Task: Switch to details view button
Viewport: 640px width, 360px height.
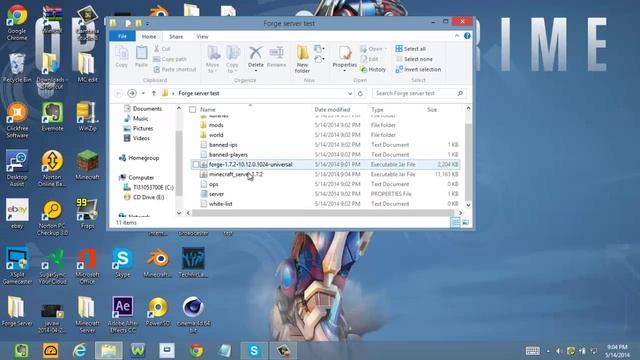Action: (x=455, y=222)
